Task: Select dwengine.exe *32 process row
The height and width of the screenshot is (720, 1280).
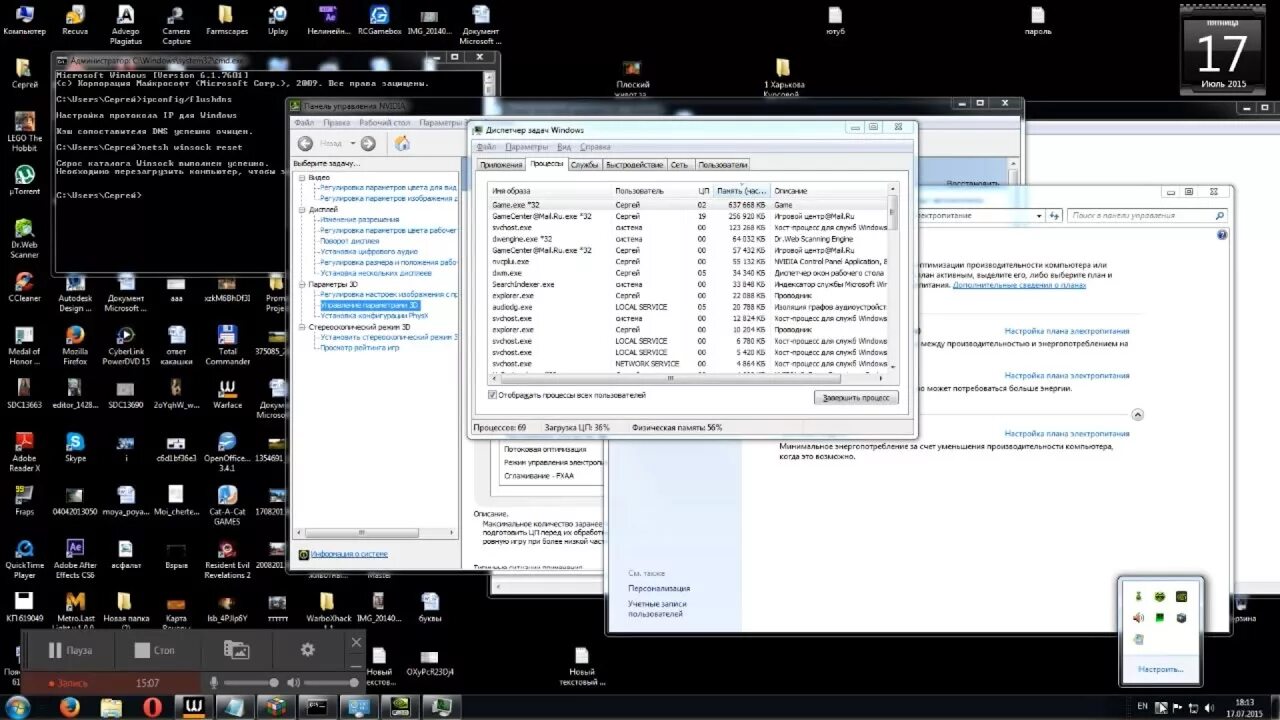Action: (688, 239)
